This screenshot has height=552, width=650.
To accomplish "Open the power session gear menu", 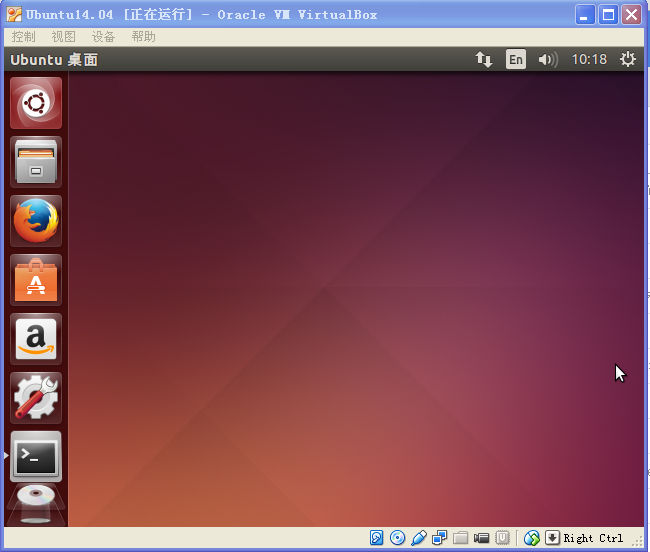I will point(628,59).
